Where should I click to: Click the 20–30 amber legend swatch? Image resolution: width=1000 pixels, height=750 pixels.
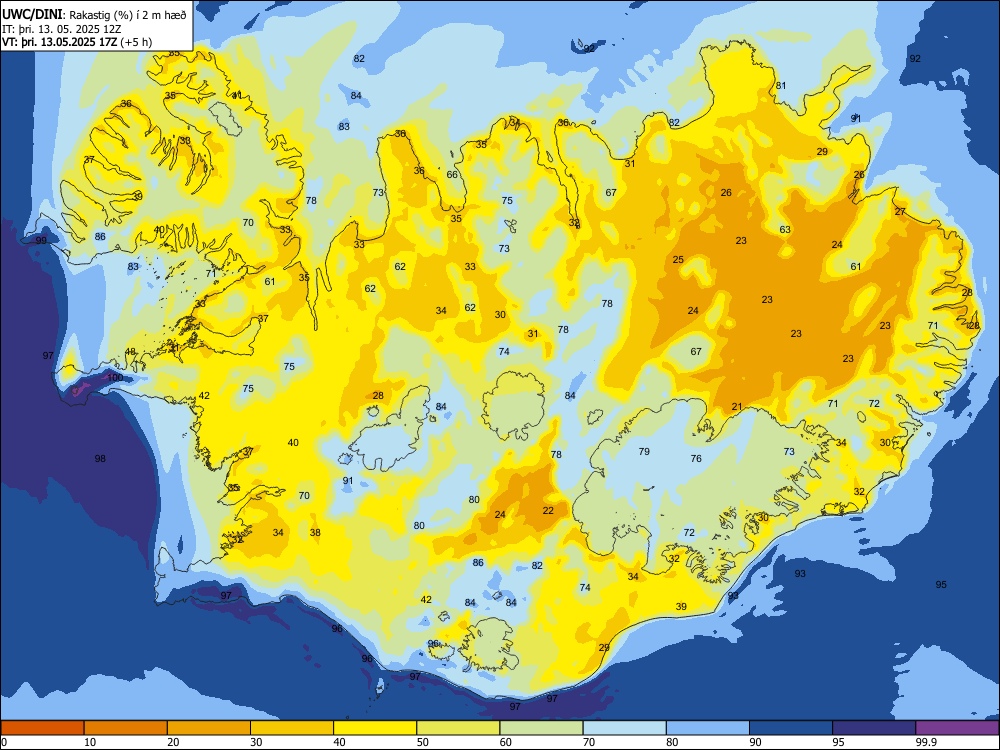pos(209,728)
